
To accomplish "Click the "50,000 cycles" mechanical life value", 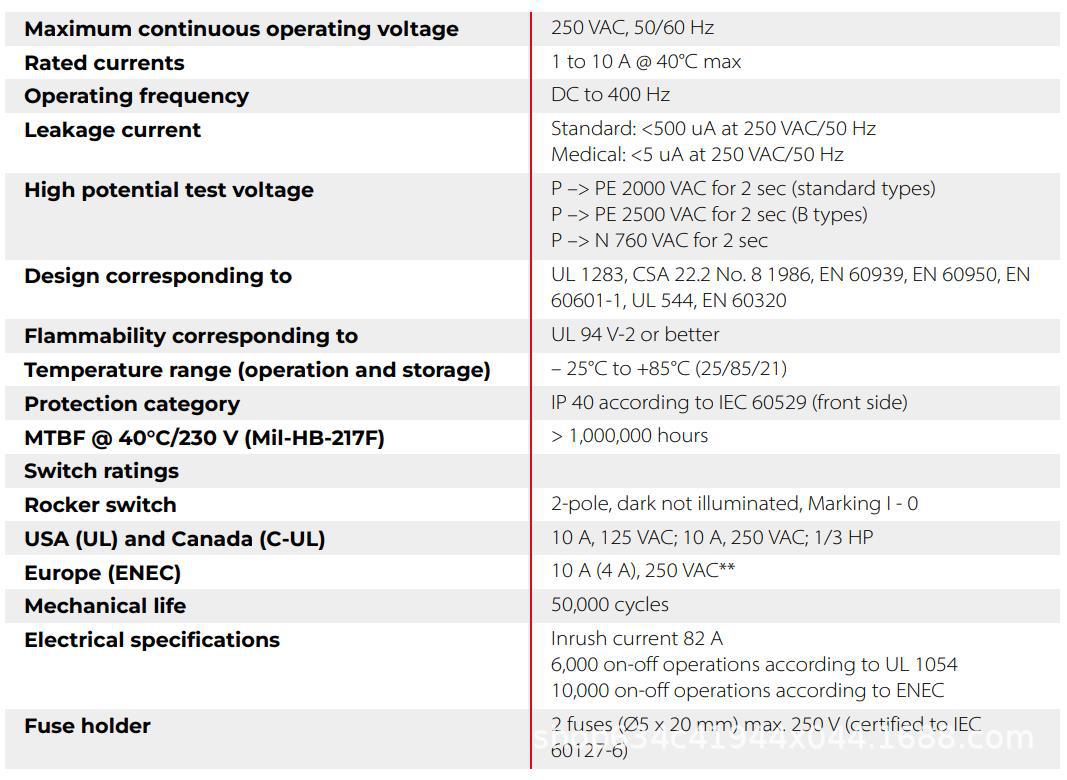I will point(610,604).
